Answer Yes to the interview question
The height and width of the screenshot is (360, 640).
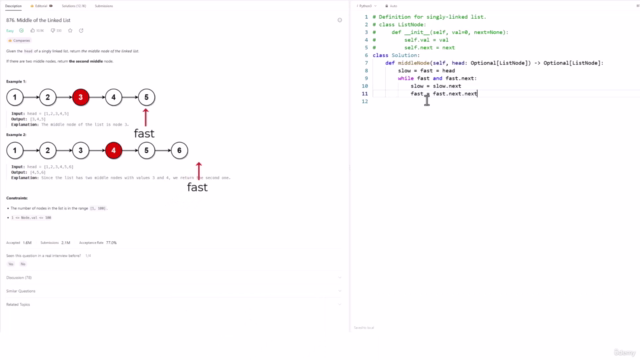pos(11,264)
